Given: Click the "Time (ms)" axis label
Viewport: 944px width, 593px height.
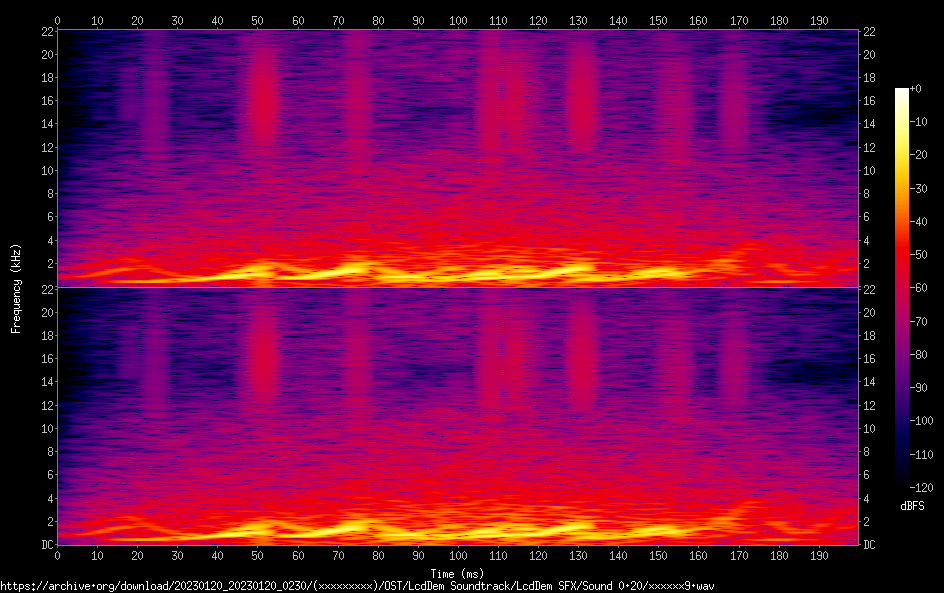Looking at the screenshot, I should tap(457, 573).
